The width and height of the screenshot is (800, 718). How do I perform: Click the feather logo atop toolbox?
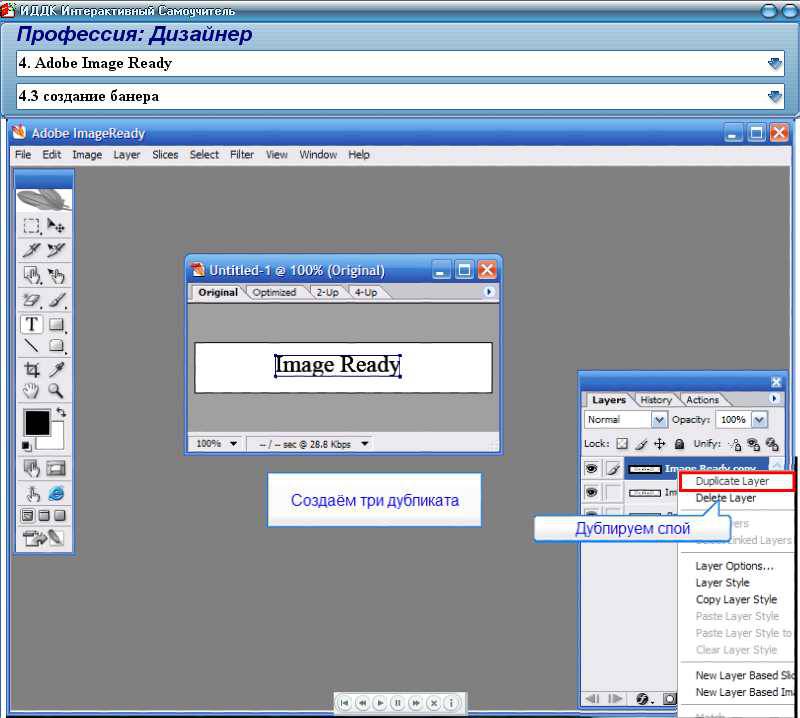[44, 200]
